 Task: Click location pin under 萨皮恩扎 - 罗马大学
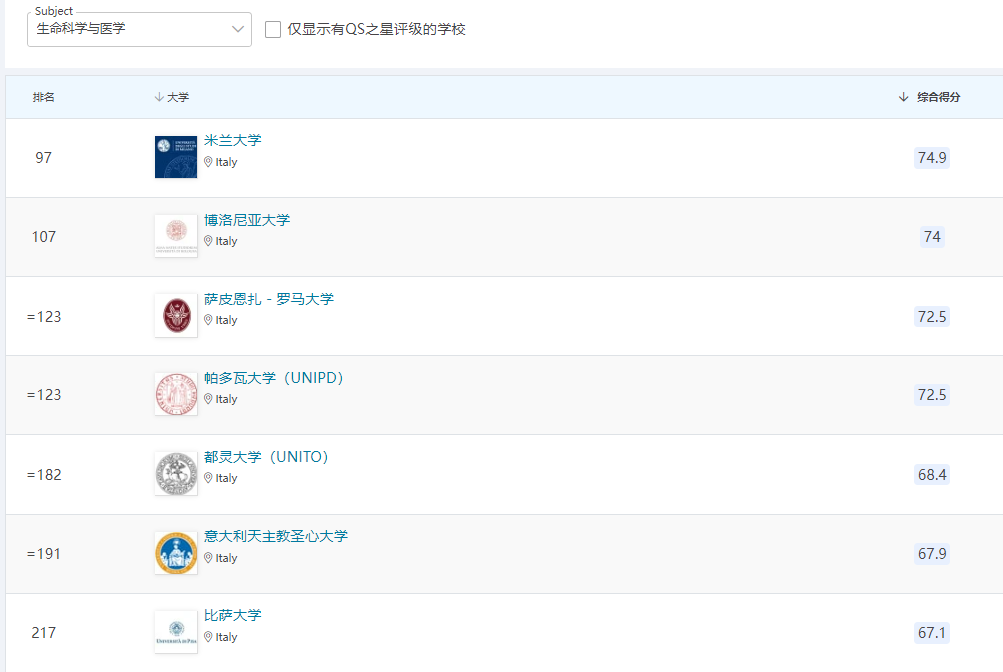[x=208, y=320]
